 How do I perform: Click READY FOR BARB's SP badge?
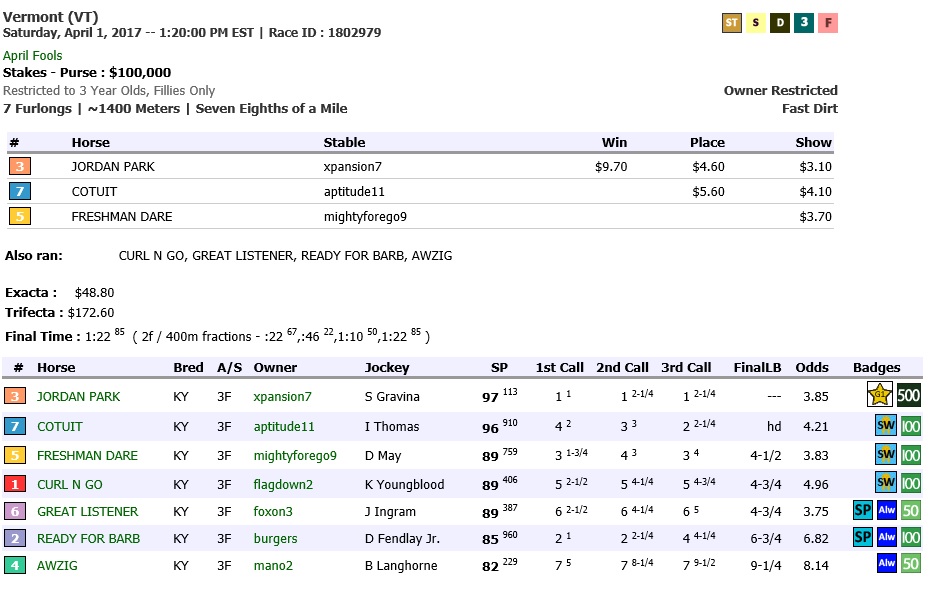863,537
